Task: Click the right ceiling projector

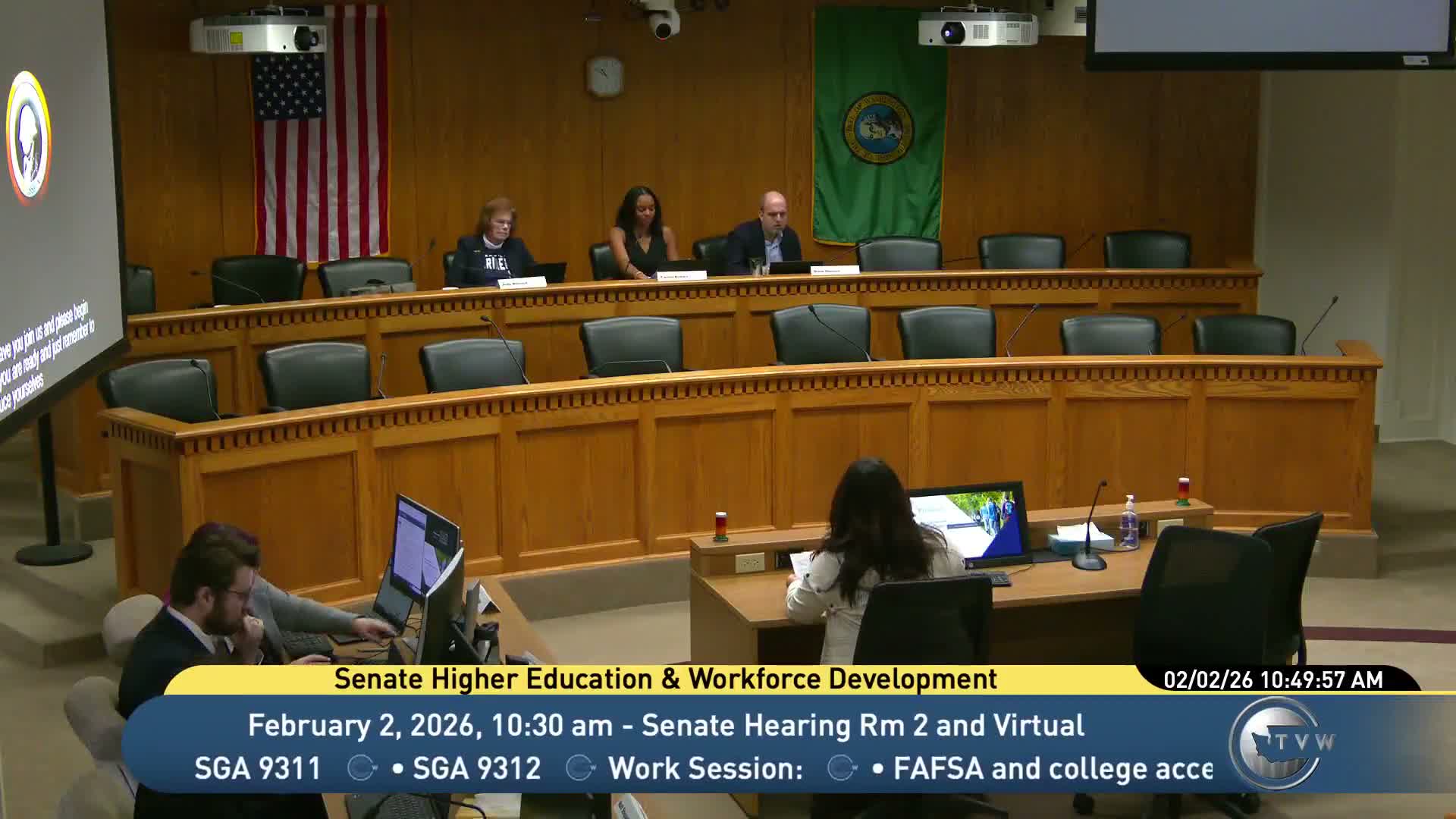Action: [x=977, y=29]
